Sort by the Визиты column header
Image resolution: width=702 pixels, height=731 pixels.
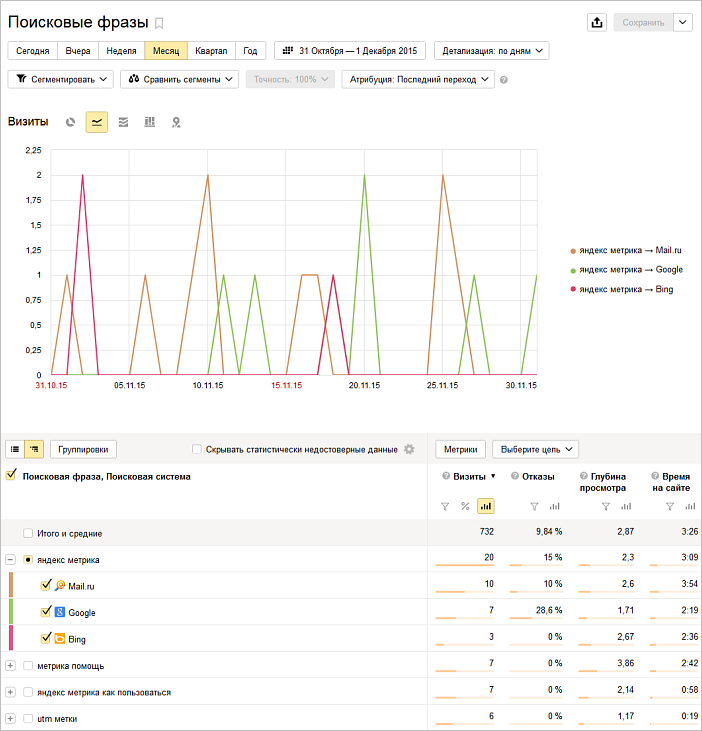[469, 476]
